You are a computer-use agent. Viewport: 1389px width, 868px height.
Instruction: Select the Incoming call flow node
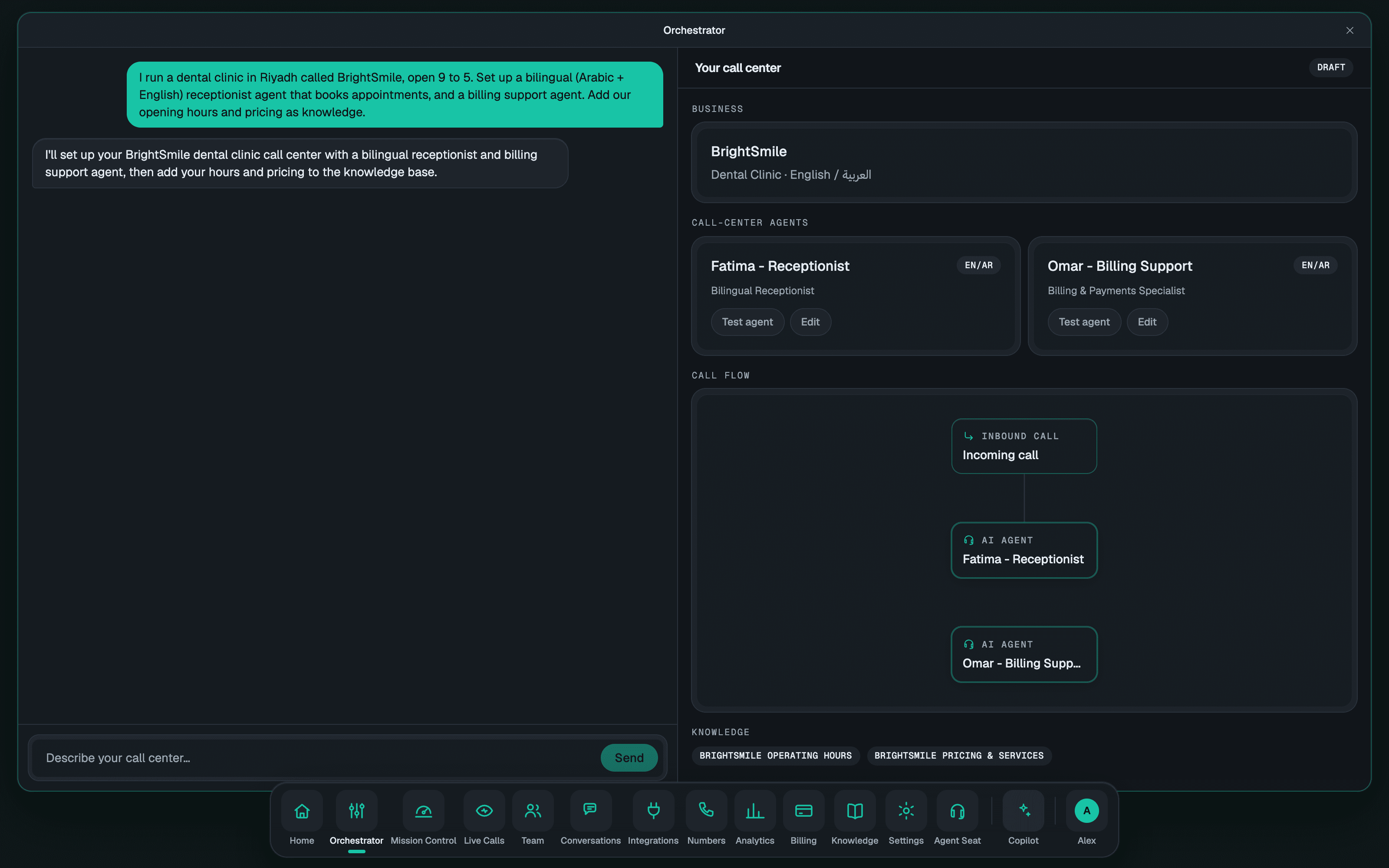(x=1024, y=446)
